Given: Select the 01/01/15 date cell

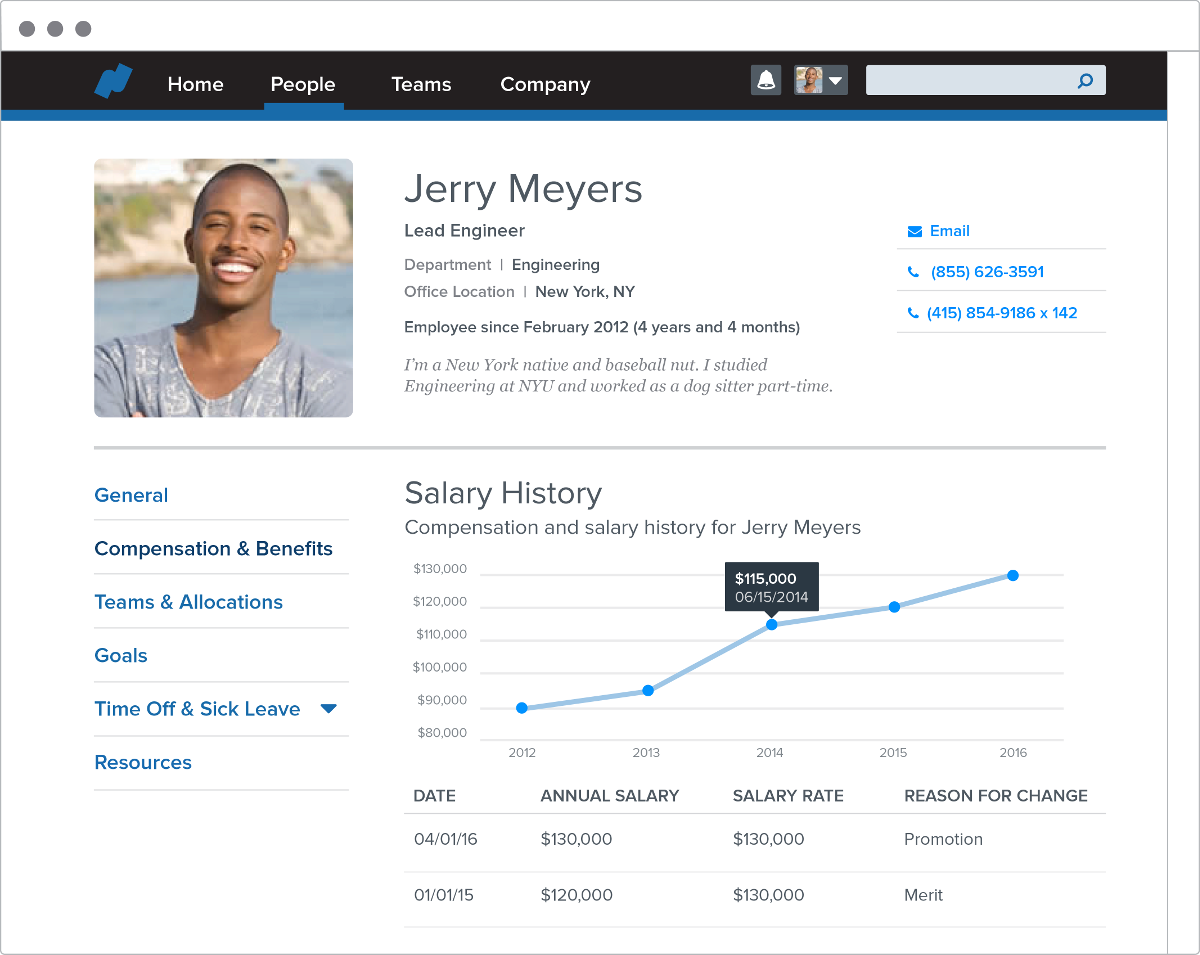Looking at the screenshot, I should click(444, 895).
